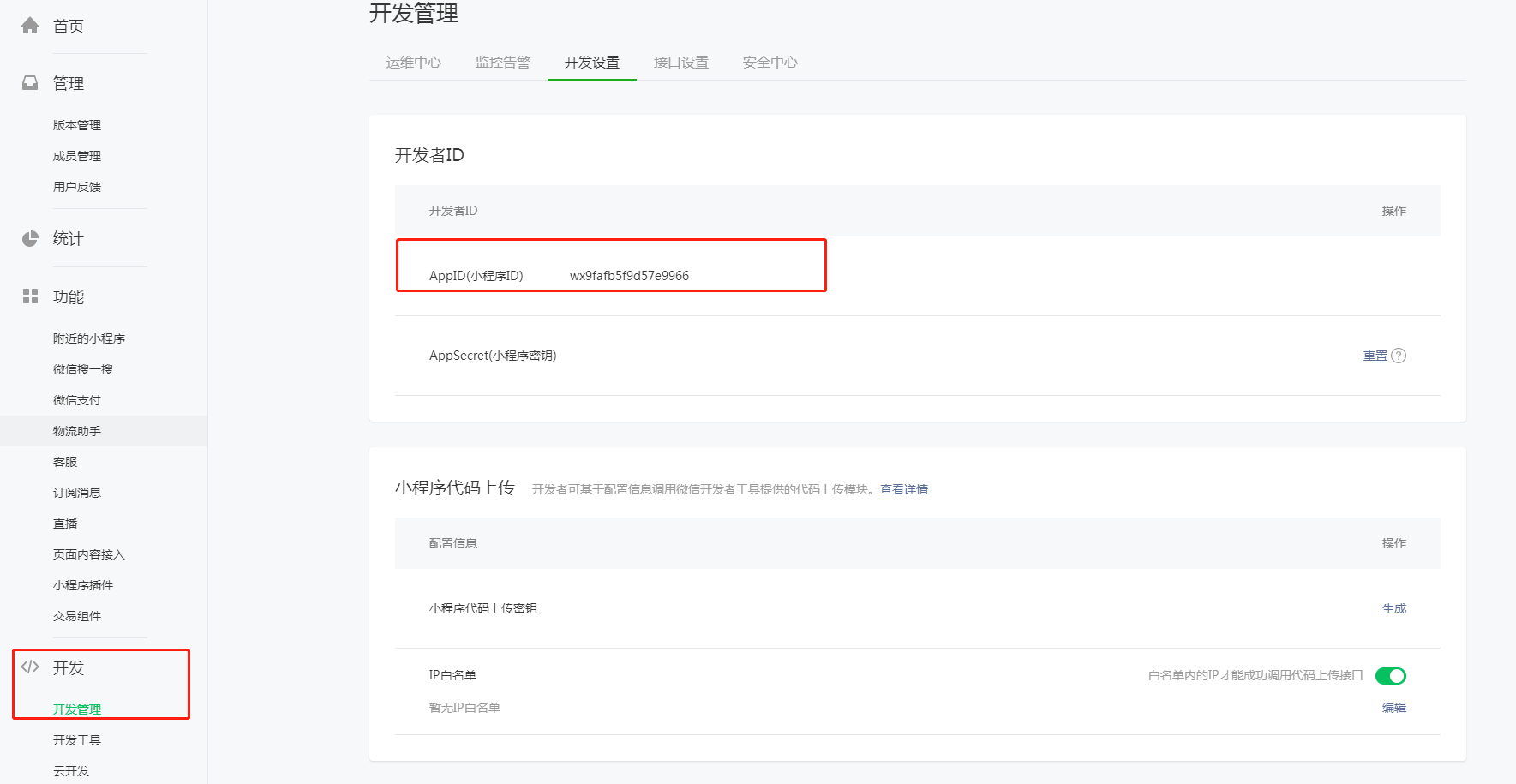Toggle the IP白名单 switch off
This screenshot has width=1516, height=784.
point(1390,676)
